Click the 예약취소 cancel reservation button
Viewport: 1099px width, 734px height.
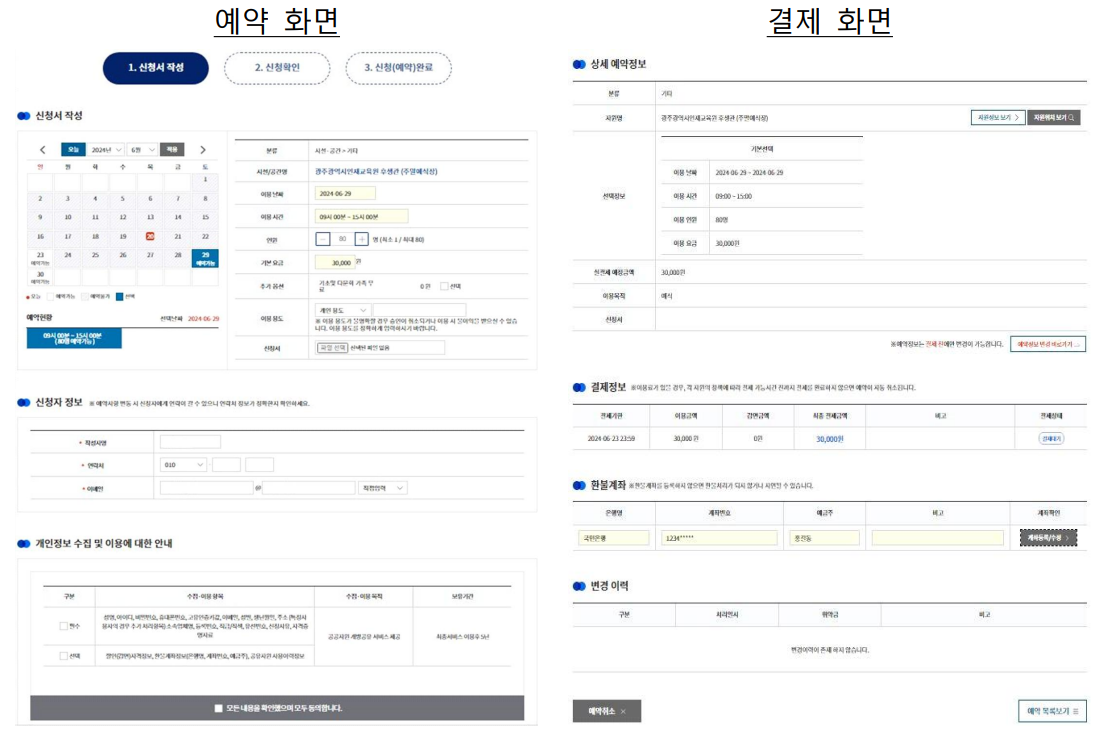(607, 711)
